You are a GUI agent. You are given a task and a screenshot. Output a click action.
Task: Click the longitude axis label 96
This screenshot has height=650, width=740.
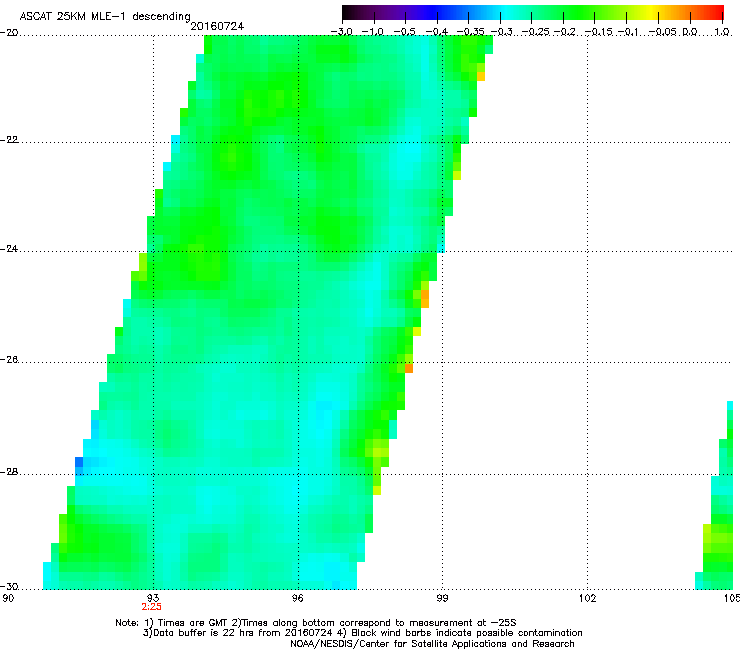(x=297, y=598)
